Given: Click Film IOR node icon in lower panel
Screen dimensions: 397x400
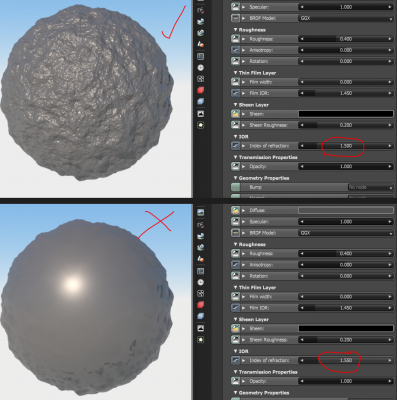Looking at the screenshot, I should coord(235,308).
